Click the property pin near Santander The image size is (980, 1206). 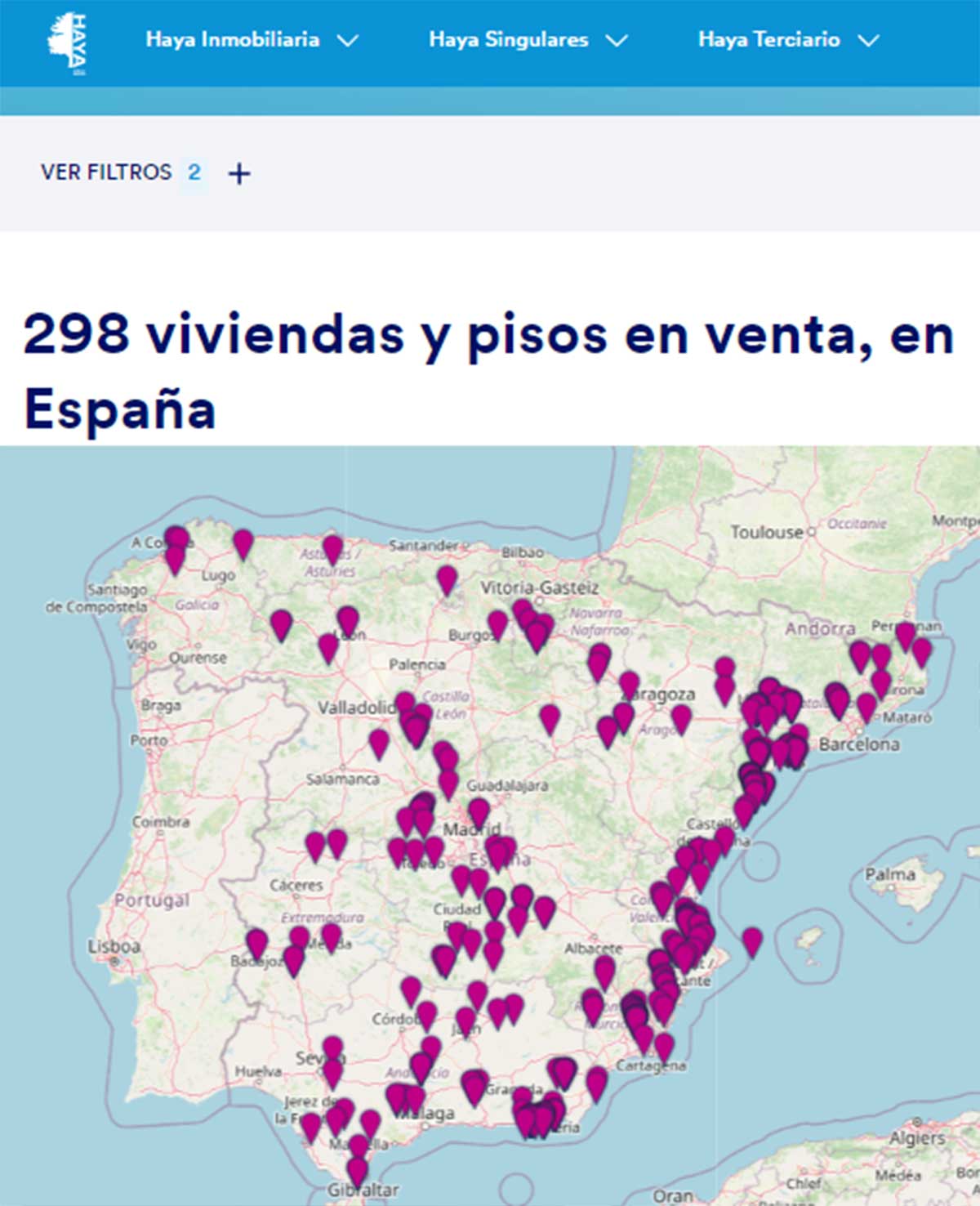(445, 580)
